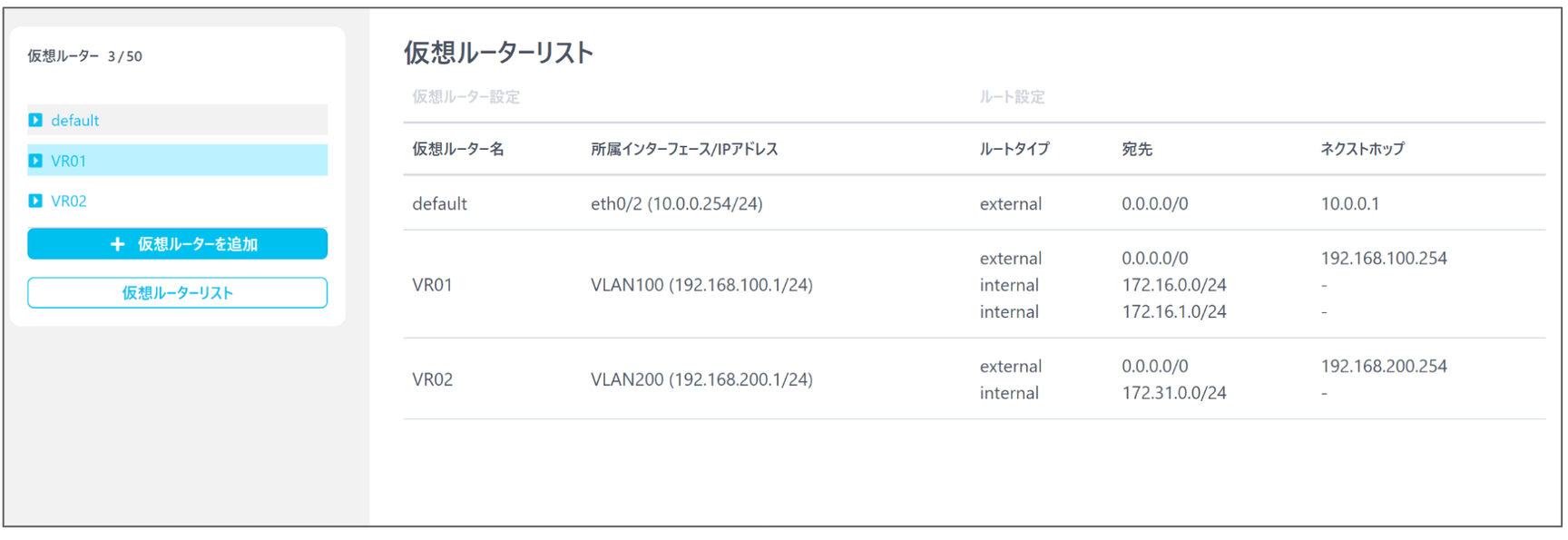The width and height of the screenshot is (1568, 540).
Task: Click the VLAN100 (192.168.100.1/24) interface cell
Action: point(701,285)
